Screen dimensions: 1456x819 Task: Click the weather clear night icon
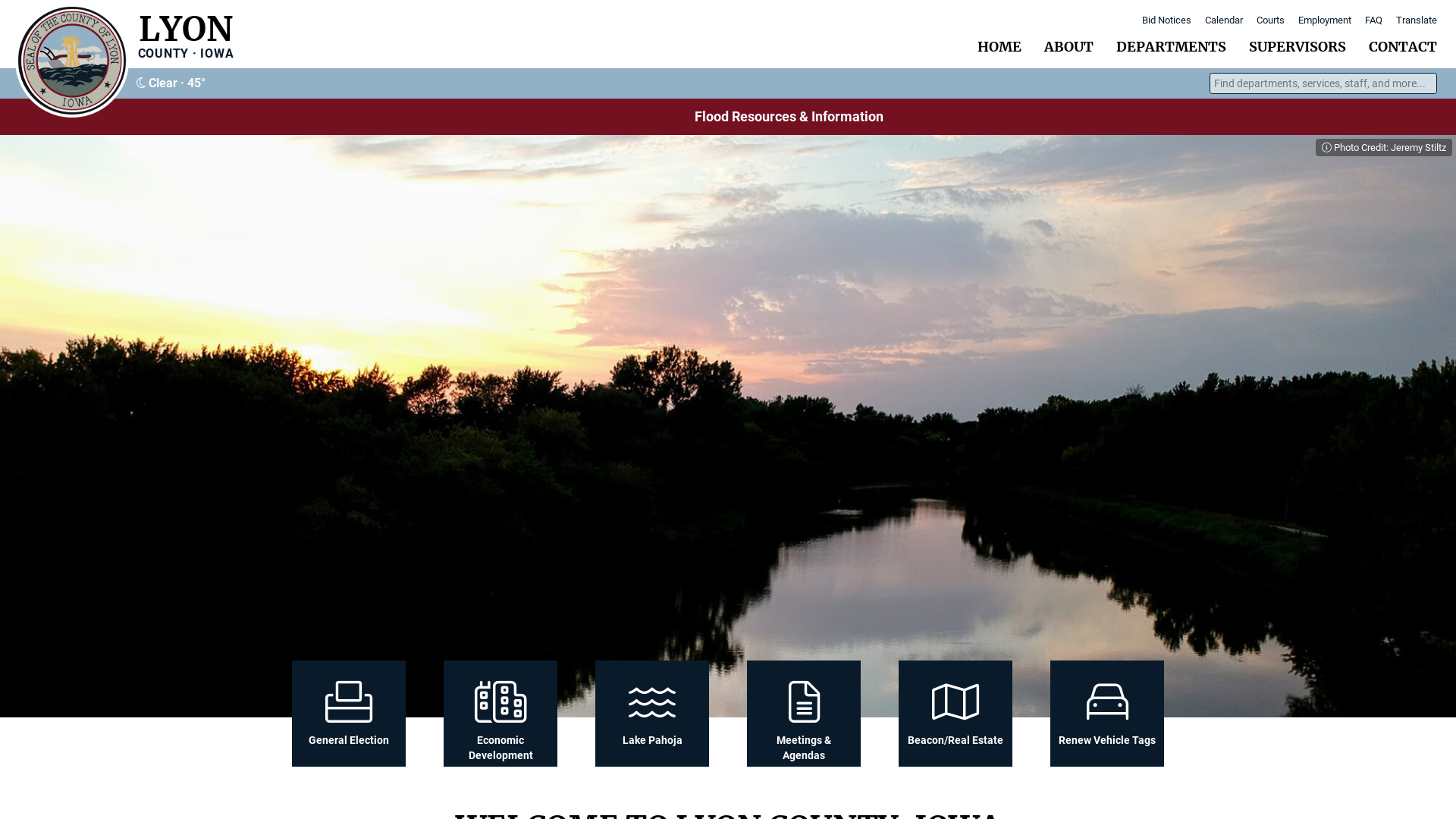(x=140, y=83)
